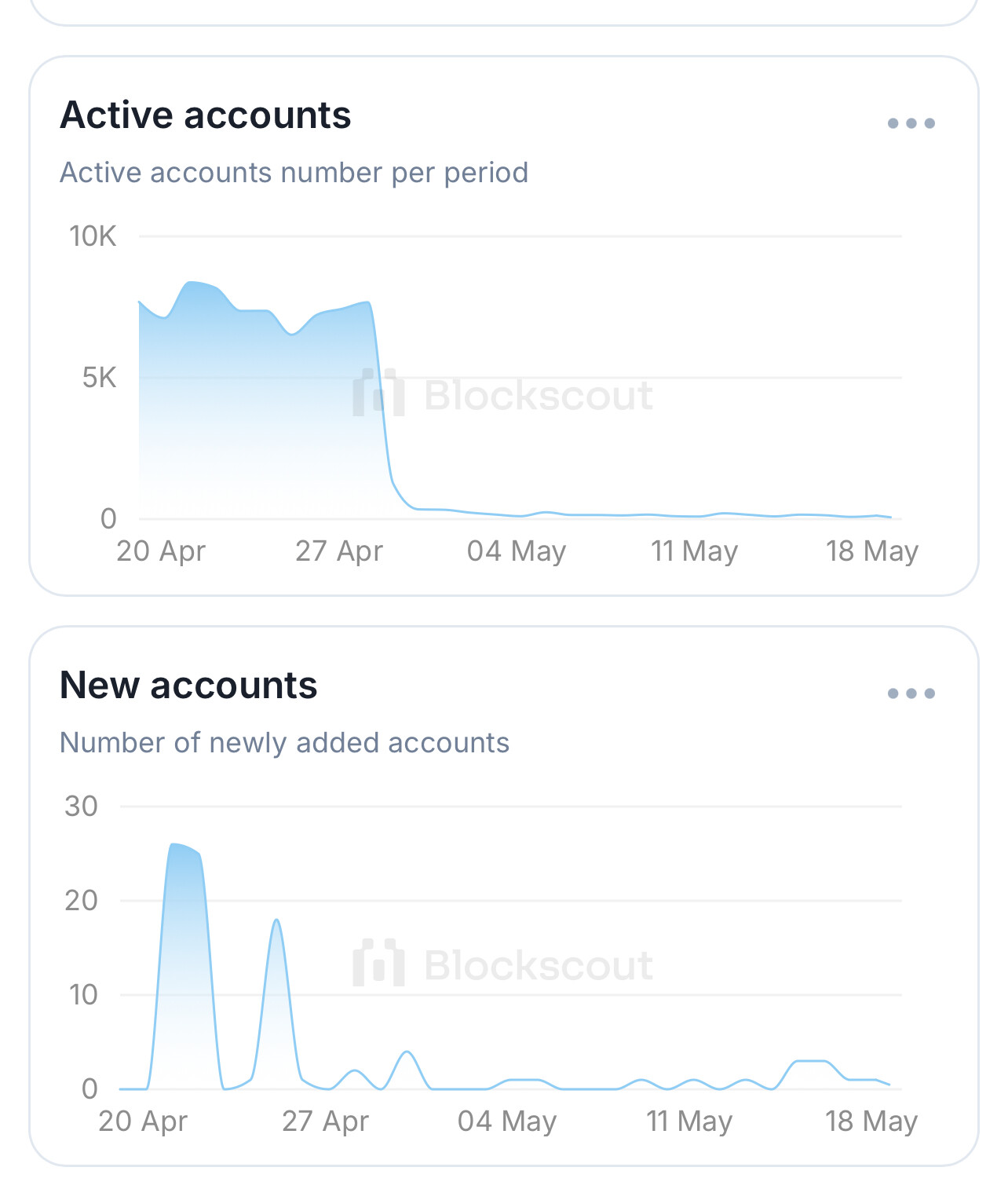Click the "Number of newly added accounts" subtitle
This screenshot has height=1200, width=1008.
tap(284, 743)
